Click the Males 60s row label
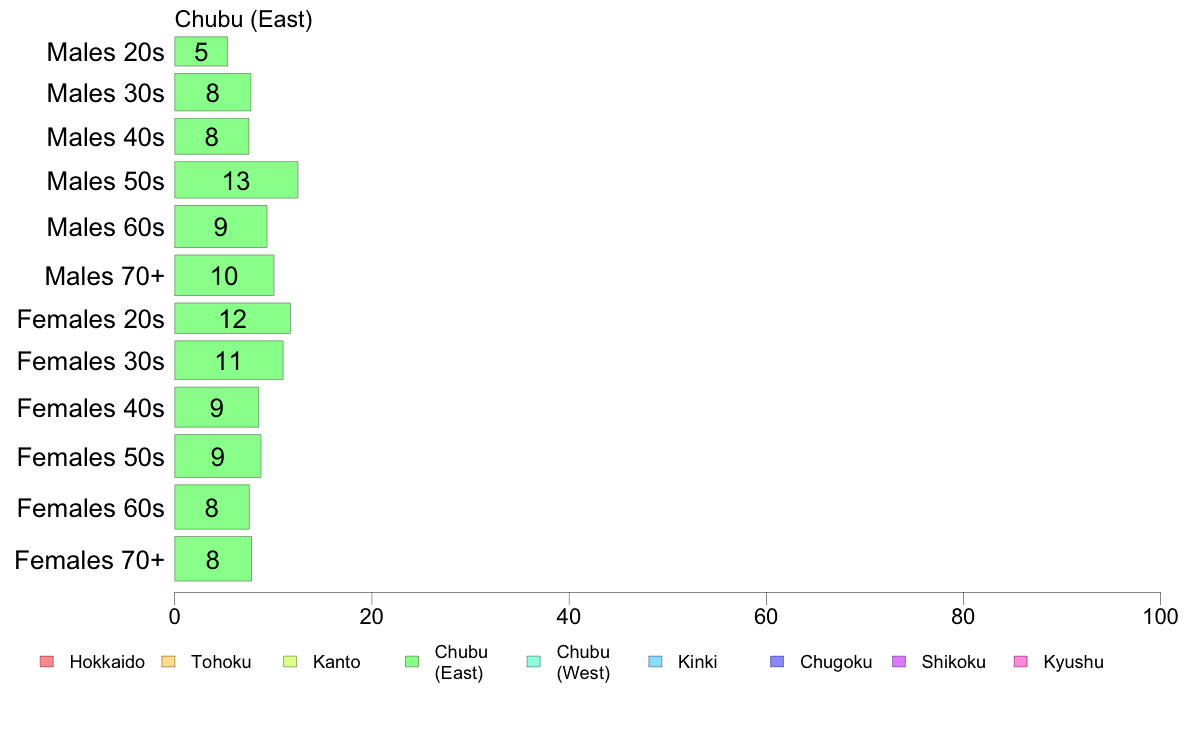1188x736 pixels. [105, 227]
